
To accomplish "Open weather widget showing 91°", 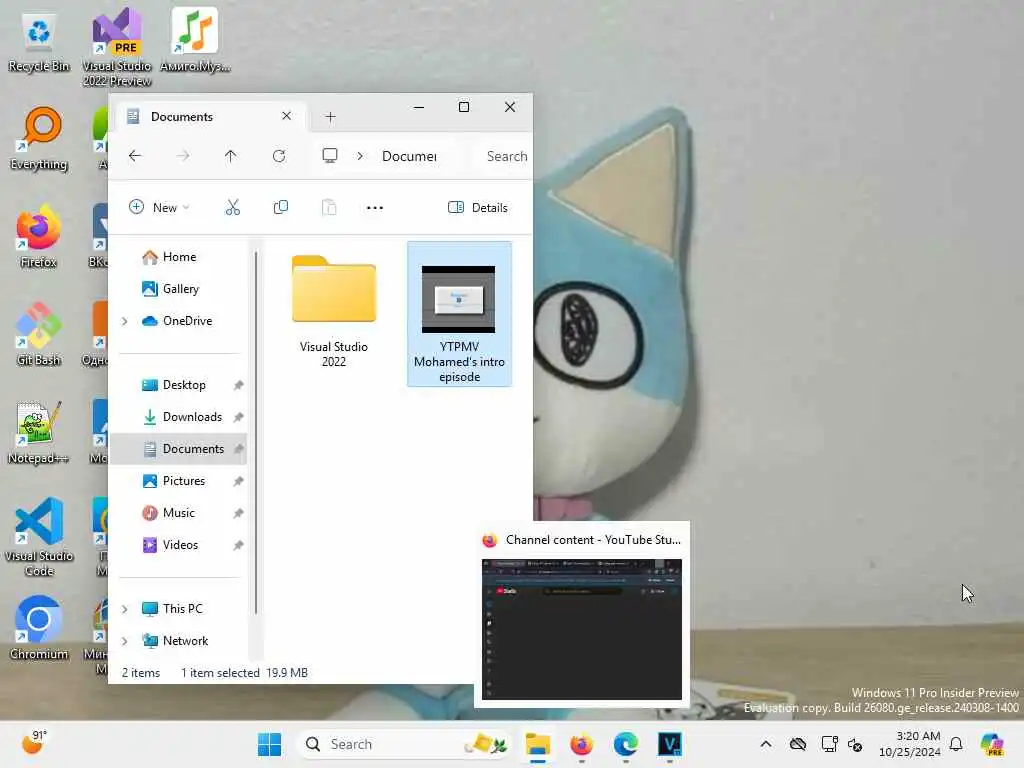I will pyautogui.click(x=34, y=743).
